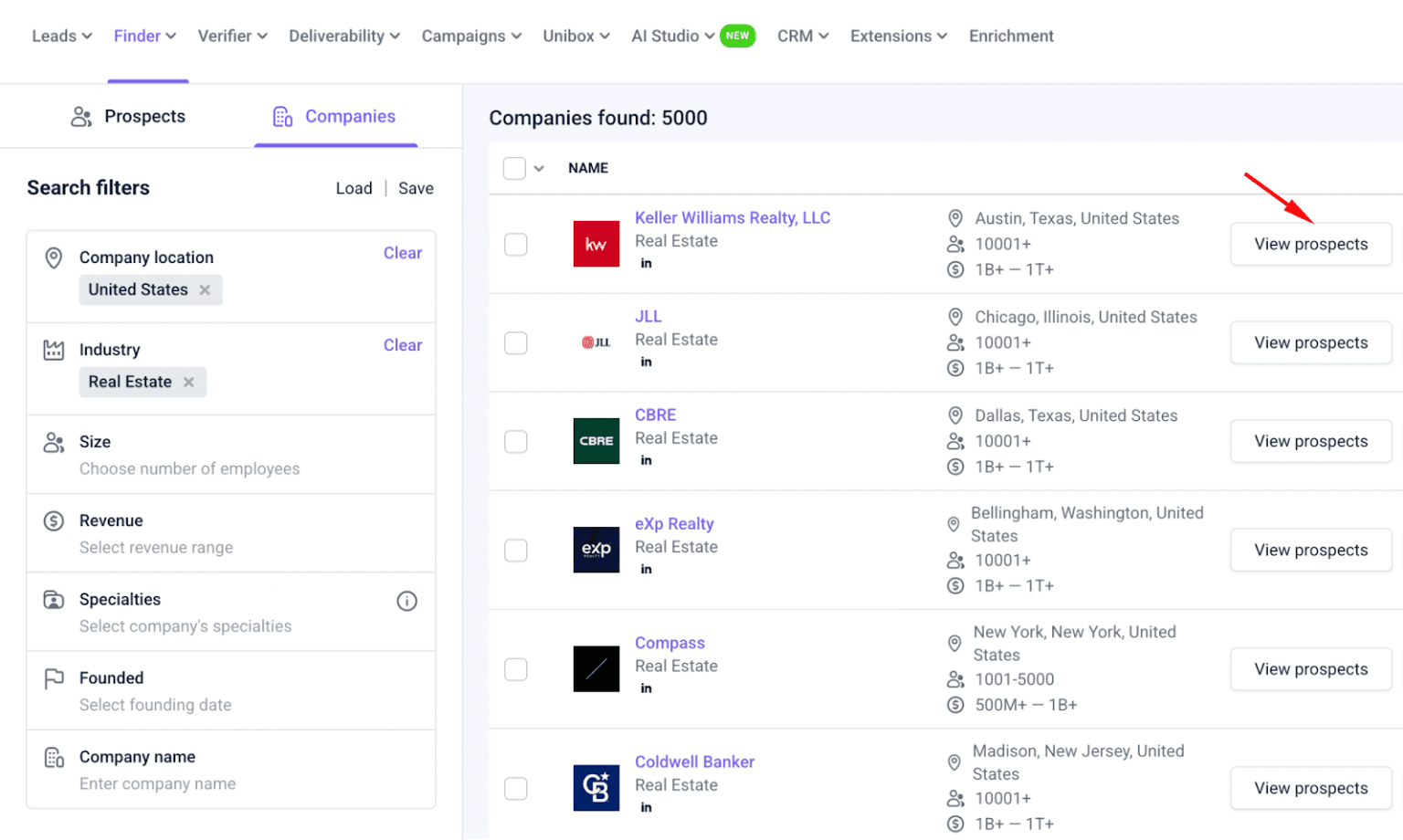This screenshot has width=1403, height=840.
Task: Open Compass LinkedIn icon
Action: pyautogui.click(x=646, y=689)
